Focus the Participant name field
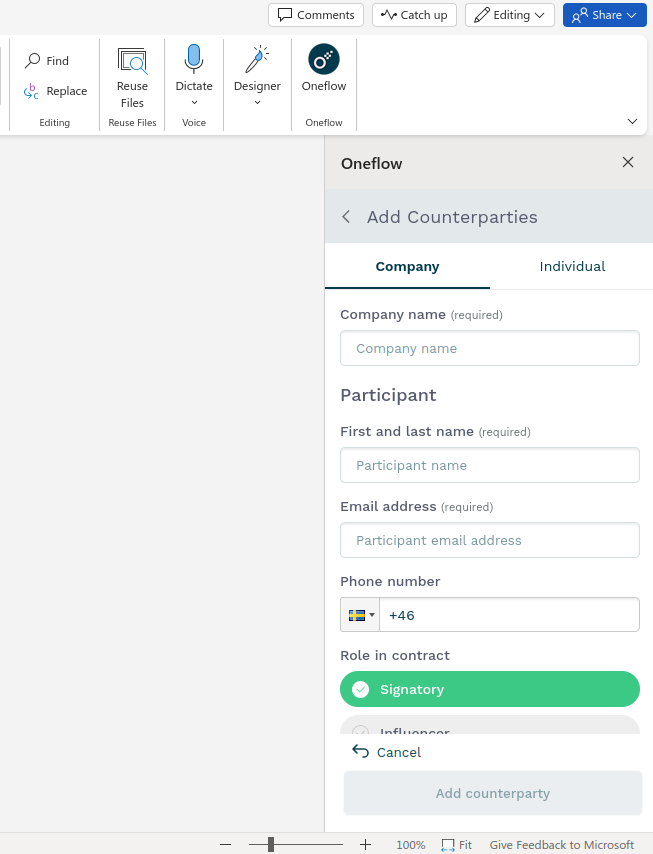This screenshot has height=854, width=653. tap(490, 465)
